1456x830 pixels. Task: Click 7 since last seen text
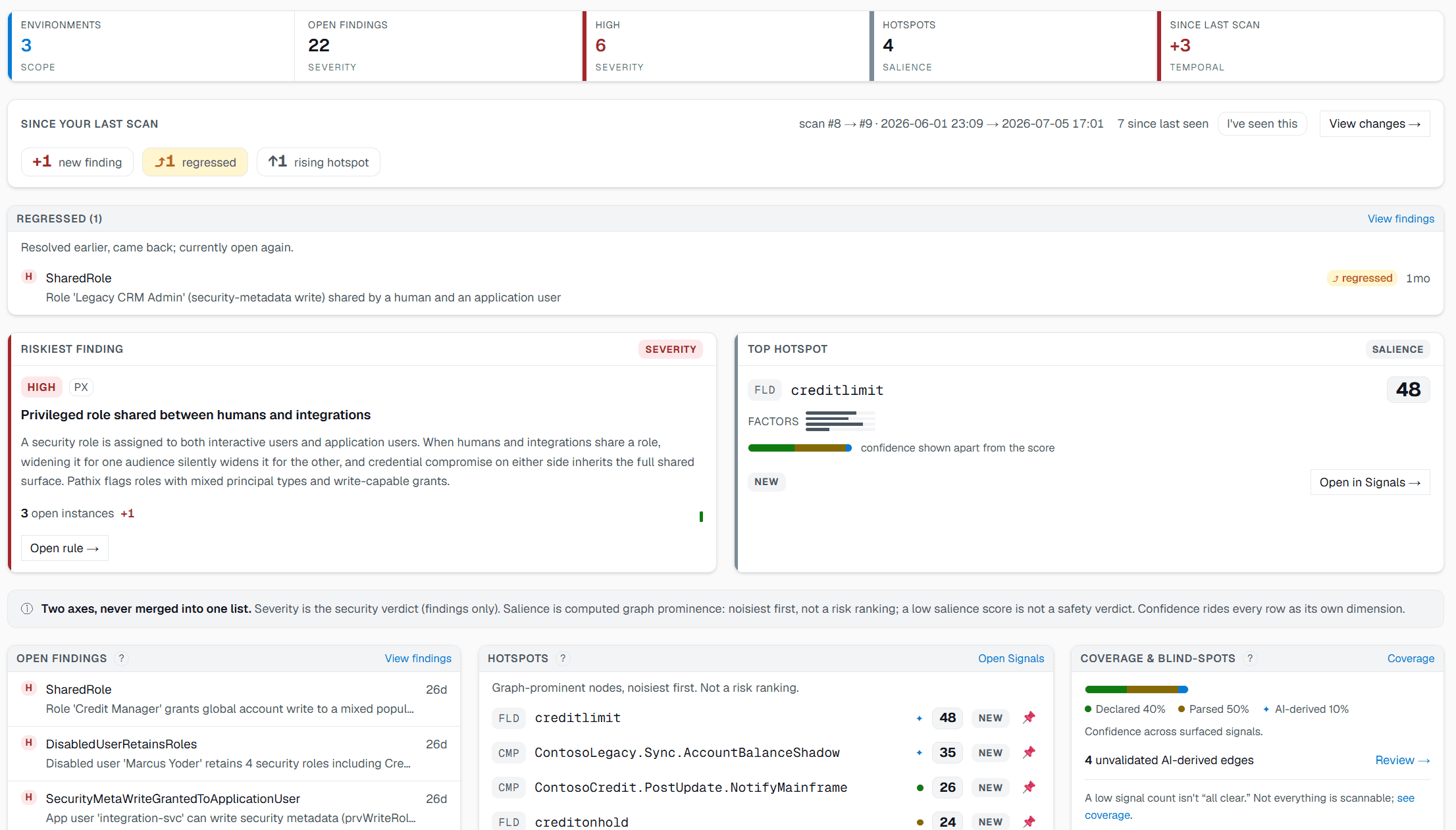pos(1162,124)
